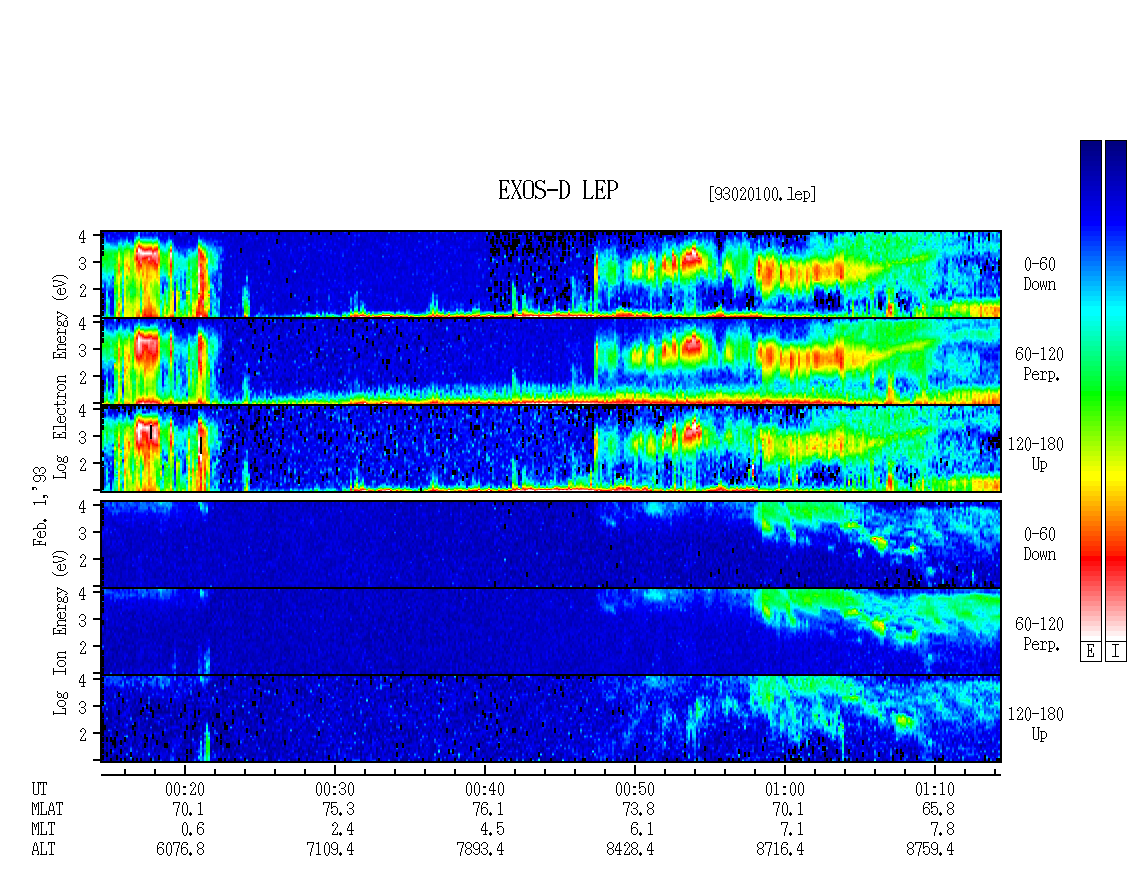Click the MLT row label

(43, 830)
